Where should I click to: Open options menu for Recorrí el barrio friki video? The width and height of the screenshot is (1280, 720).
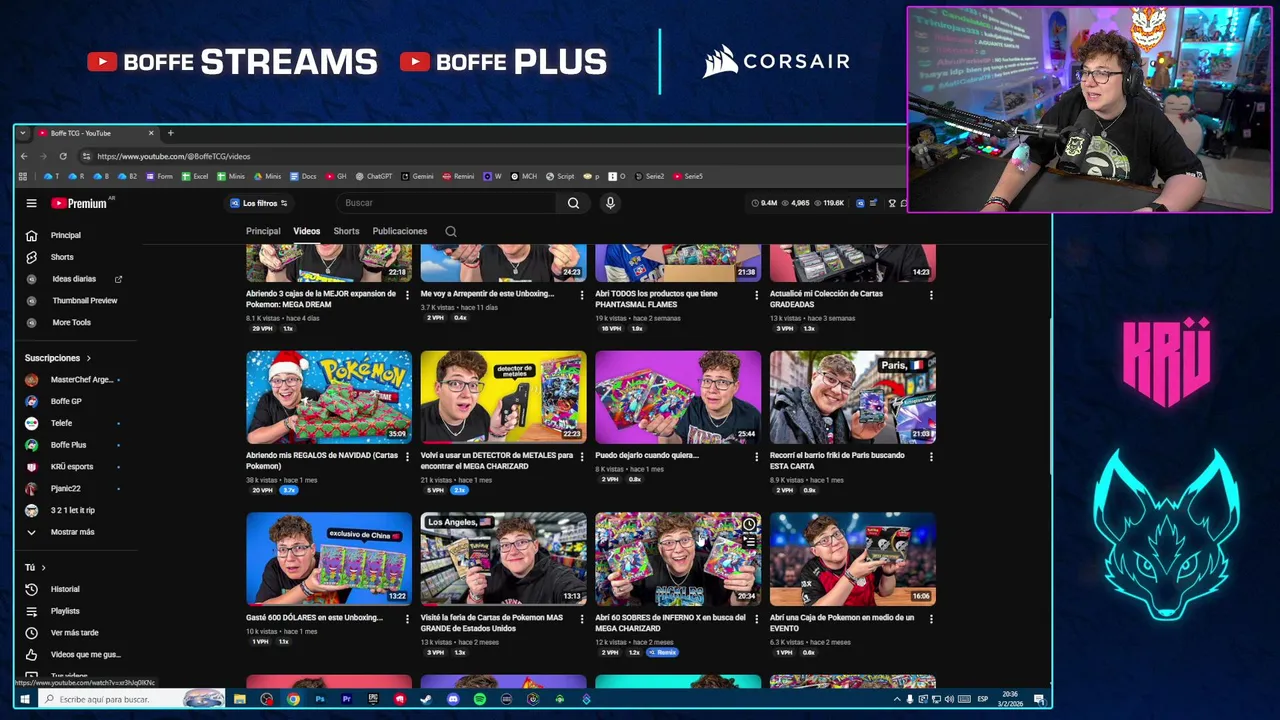[931, 457]
